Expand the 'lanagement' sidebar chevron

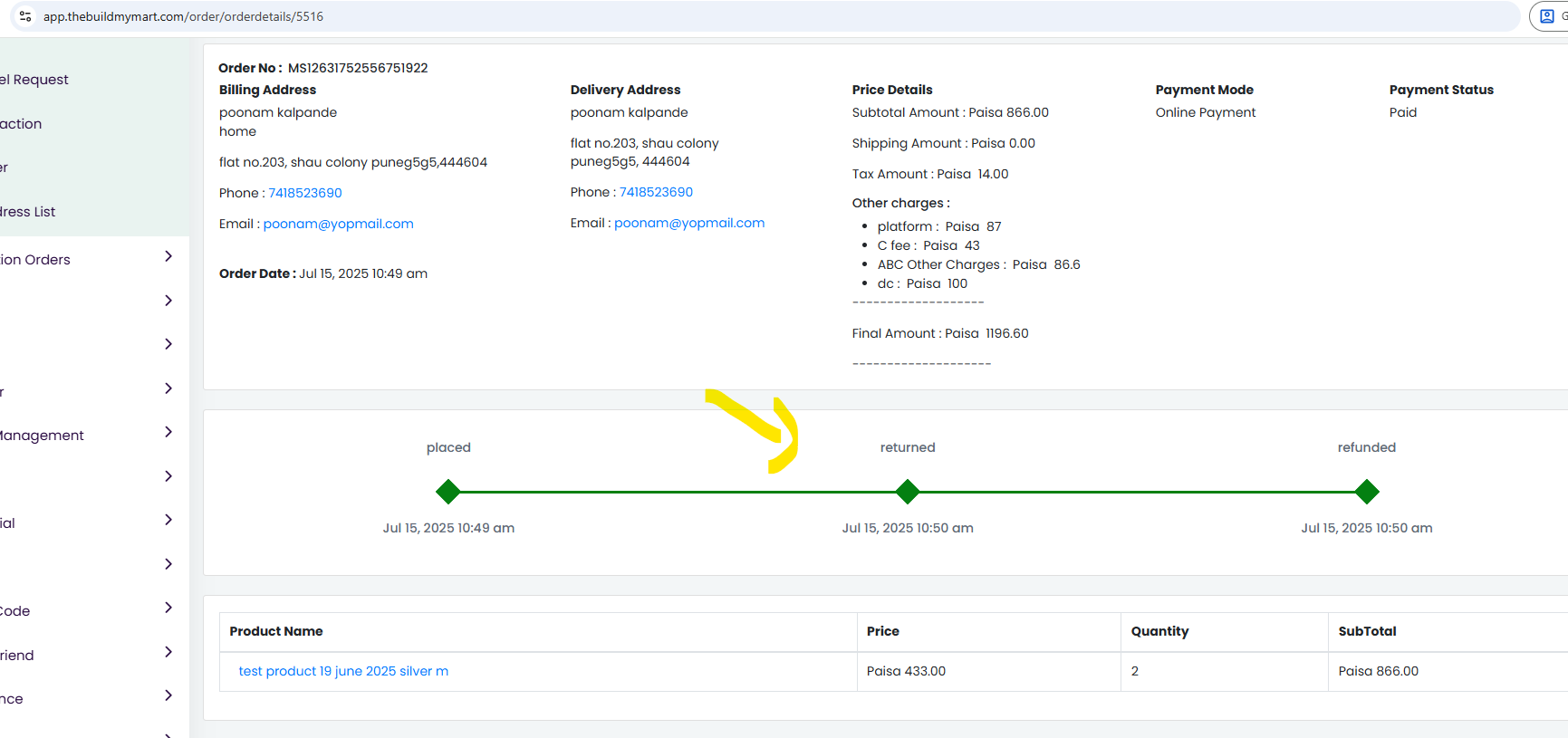[x=168, y=432]
